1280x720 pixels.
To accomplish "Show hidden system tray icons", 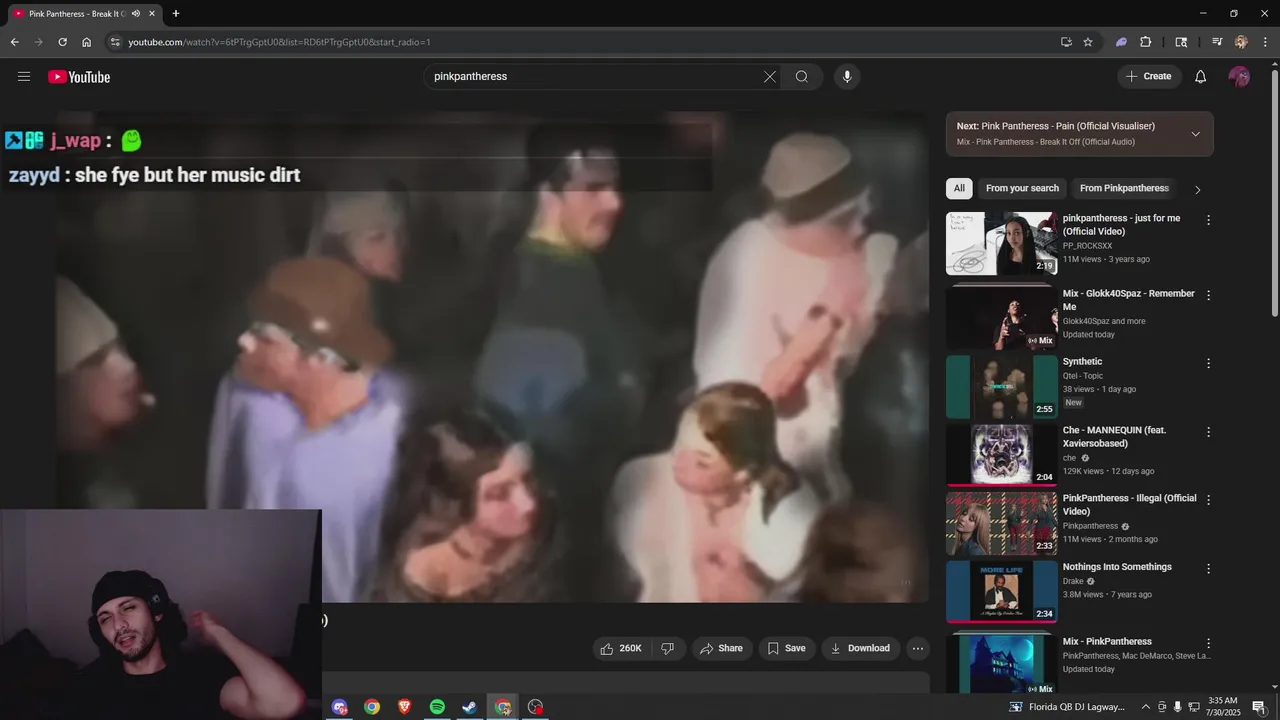I will pyautogui.click(x=1146, y=707).
